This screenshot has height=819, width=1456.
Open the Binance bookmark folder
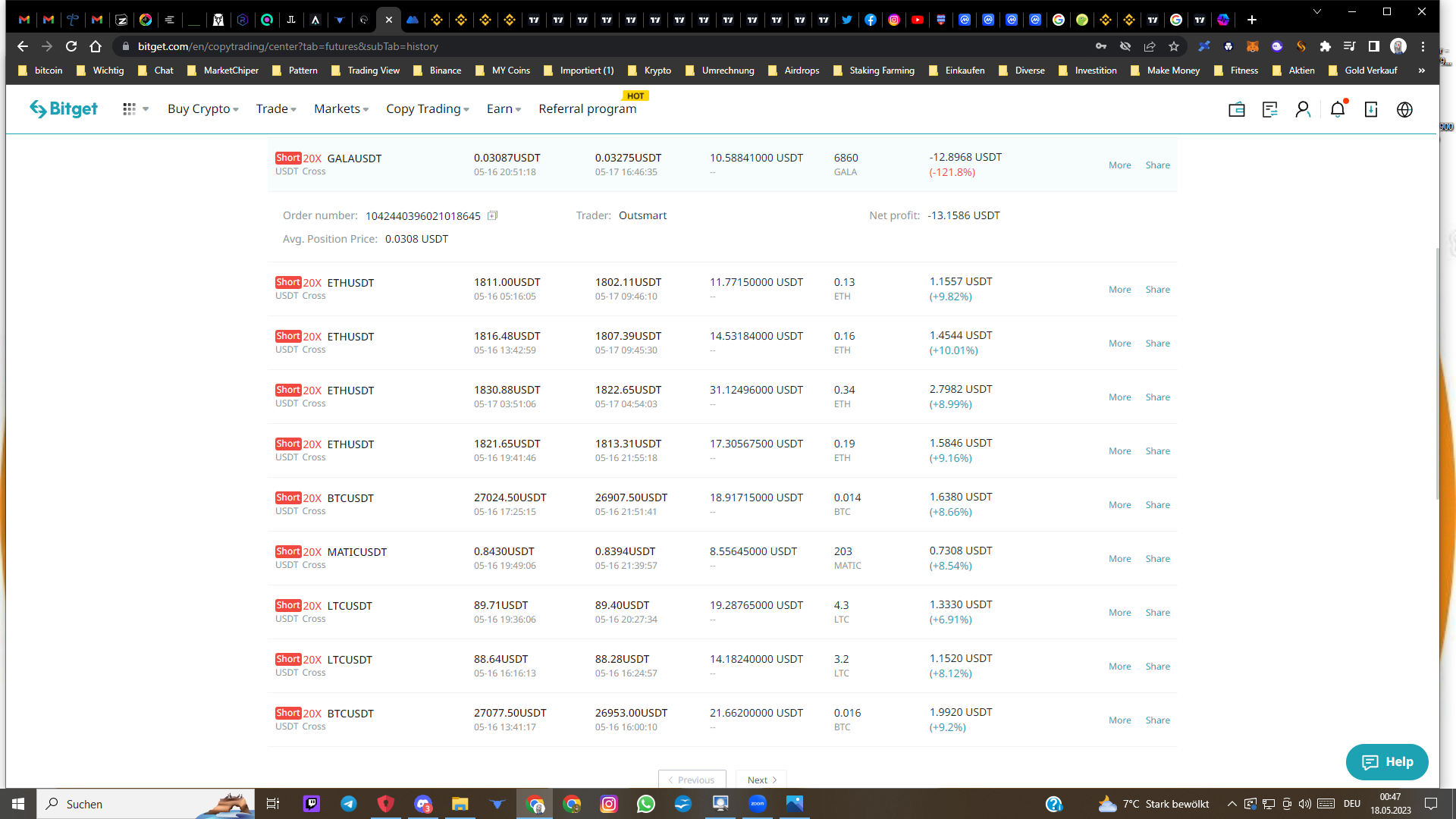[x=438, y=71]
